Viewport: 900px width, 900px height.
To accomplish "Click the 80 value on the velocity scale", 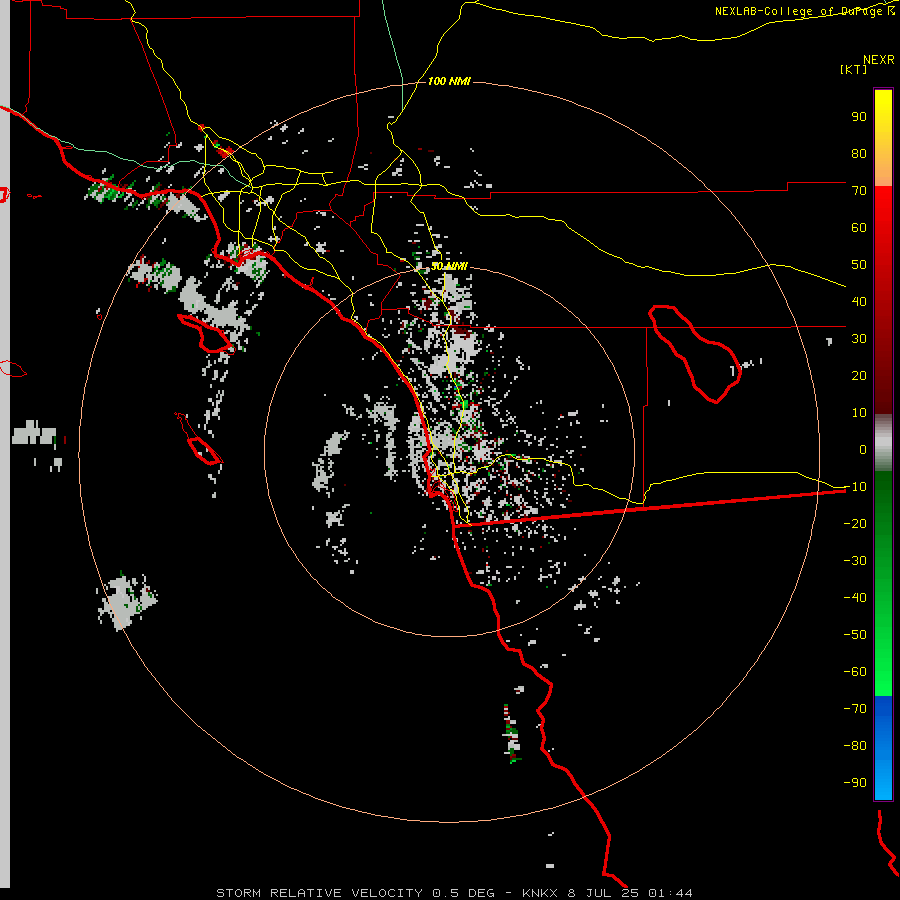I will (x=859, y=154).
